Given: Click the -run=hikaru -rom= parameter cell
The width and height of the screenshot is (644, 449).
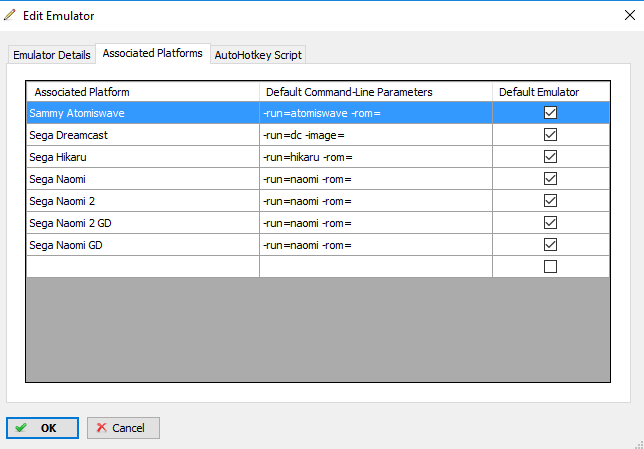Looking at the screenshot, I should click(x=376, y=157).
